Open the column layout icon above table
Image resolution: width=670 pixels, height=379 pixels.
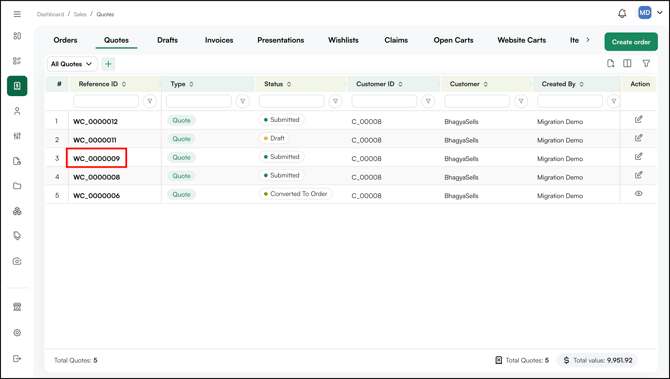click(627, 63)
